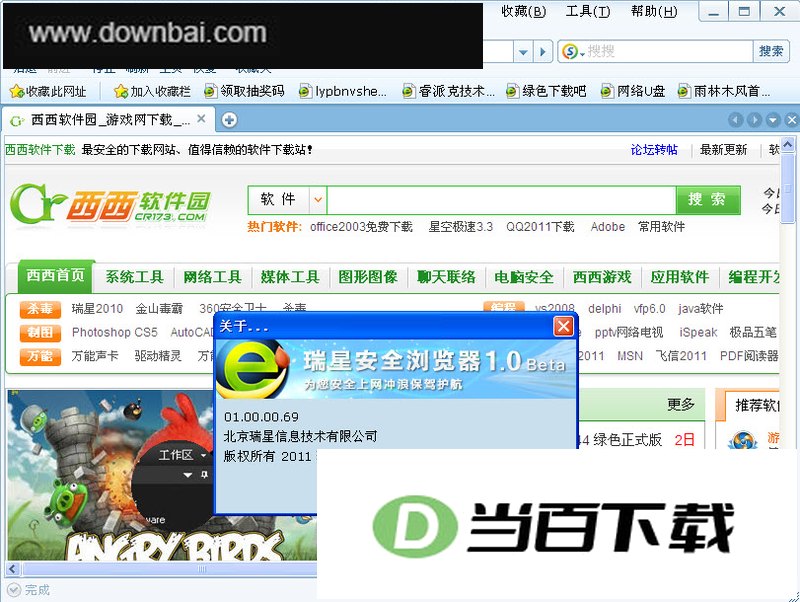The width and height of the screenshot is (800, 602).
Task: Click the horizontal scrollbar left arrow
Action: coord(13,569)
